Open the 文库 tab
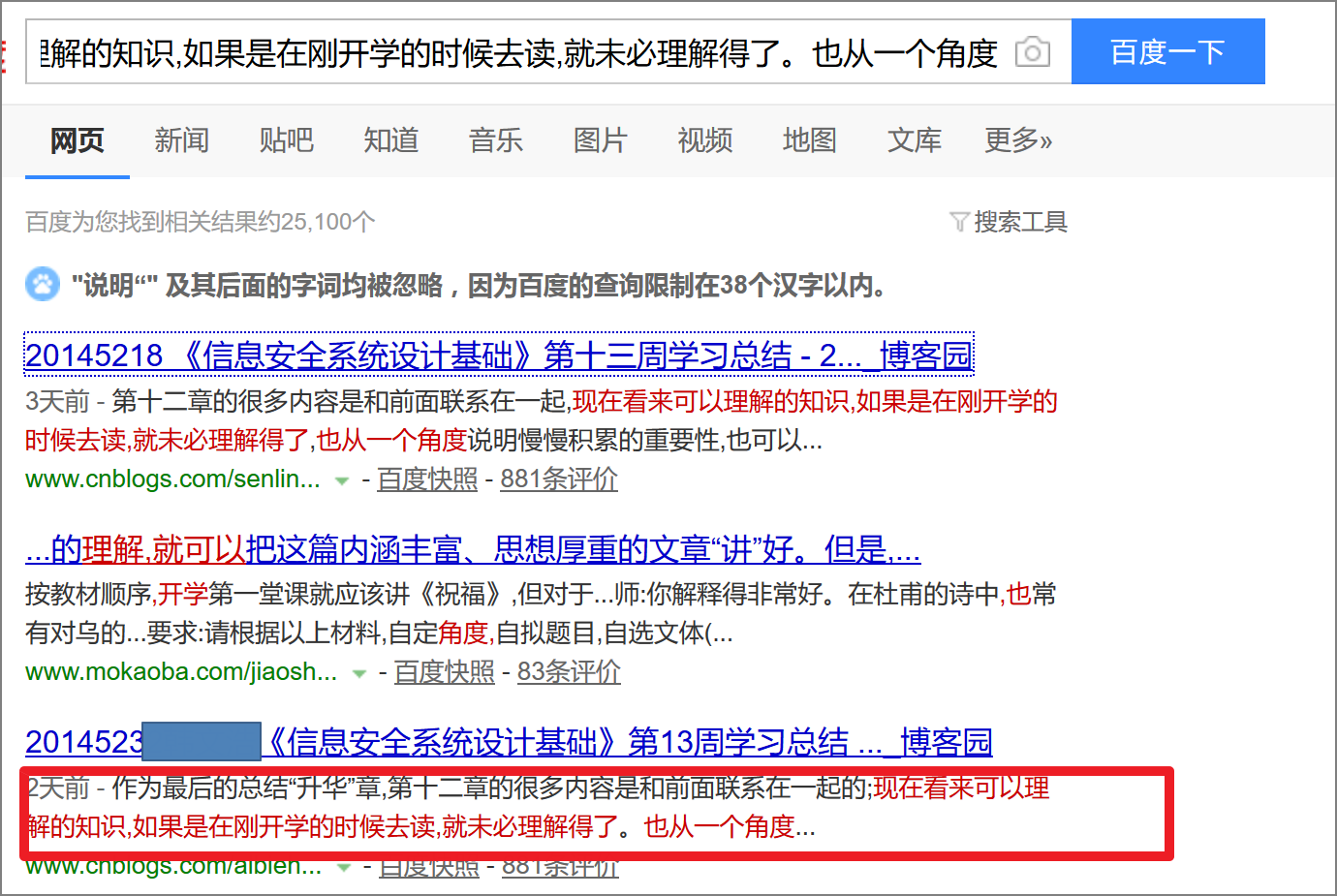The width and height of the screenshot is (1337, 896). [x=915, y=140]
